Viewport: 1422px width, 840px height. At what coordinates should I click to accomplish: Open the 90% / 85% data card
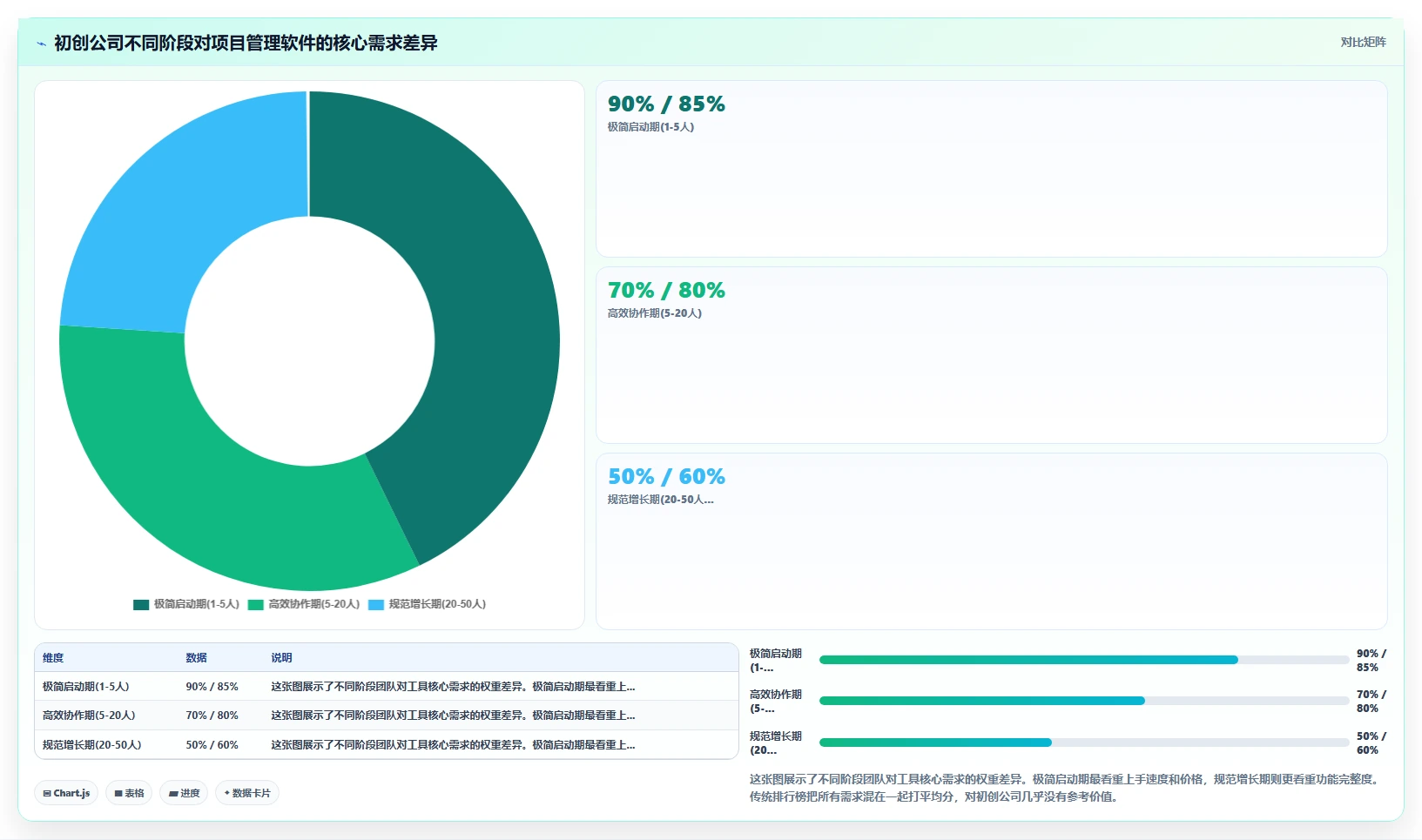tap(991, 169)
